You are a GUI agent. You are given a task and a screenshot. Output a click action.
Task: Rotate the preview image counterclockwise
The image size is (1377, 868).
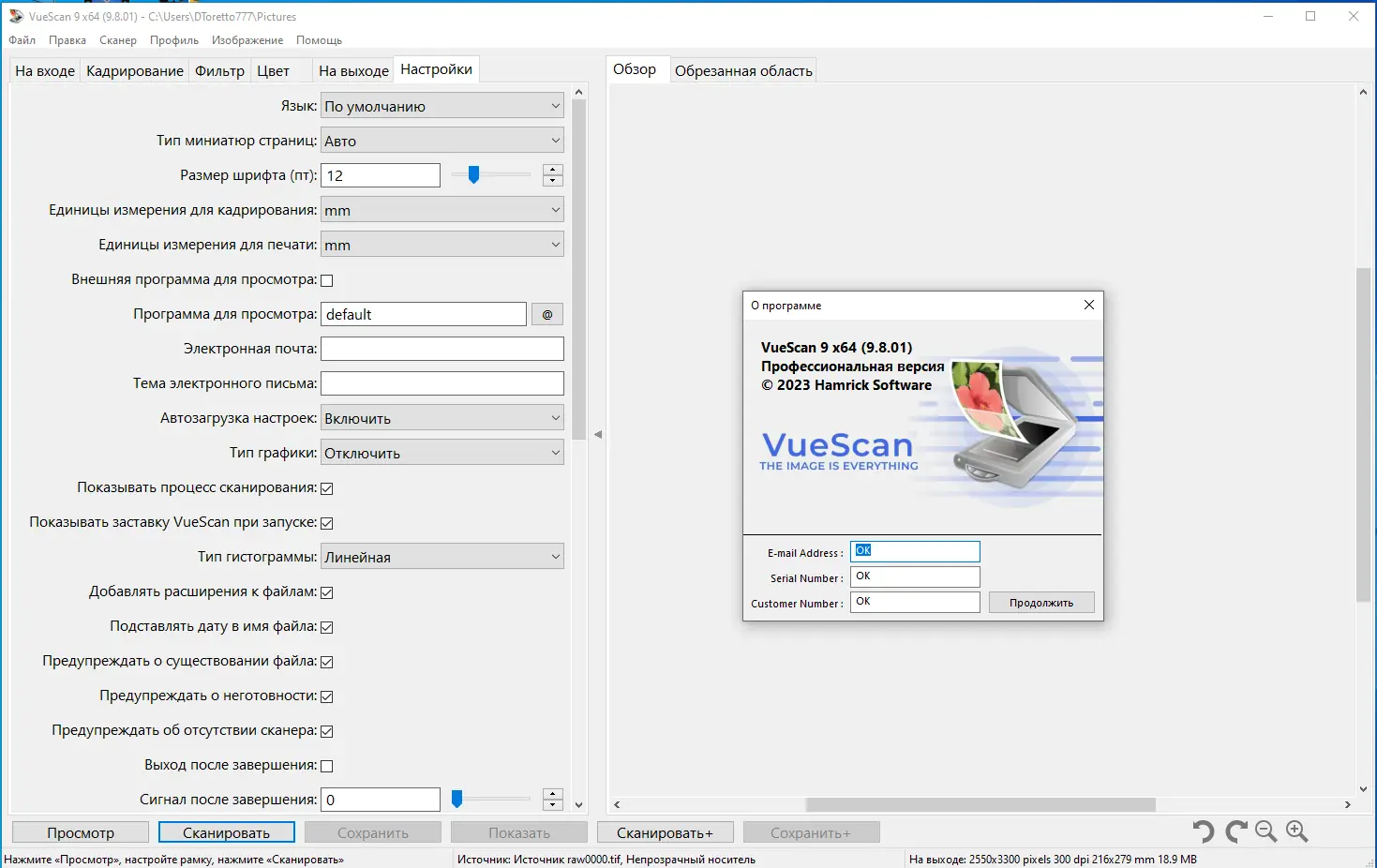pos(1204,831)
